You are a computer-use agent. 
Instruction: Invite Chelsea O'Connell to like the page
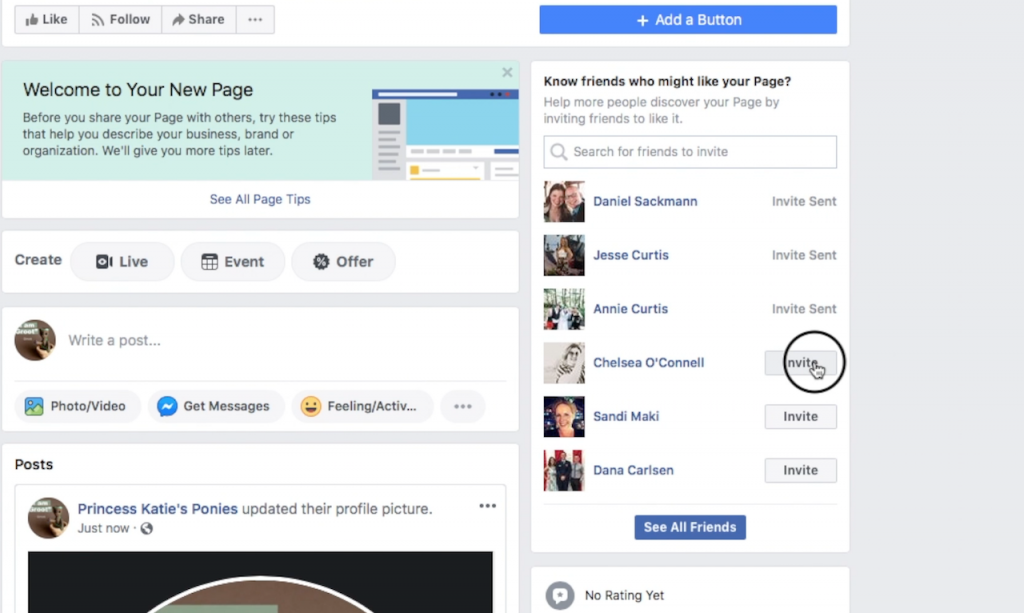click(800, 362)
